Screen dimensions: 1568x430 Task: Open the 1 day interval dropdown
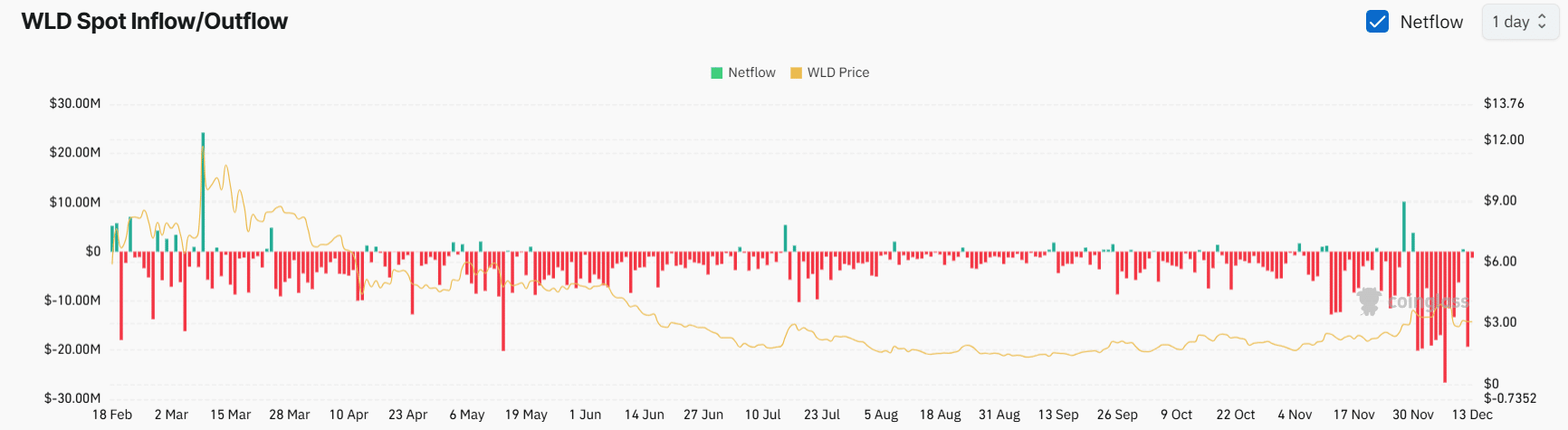click(1520, 22)
